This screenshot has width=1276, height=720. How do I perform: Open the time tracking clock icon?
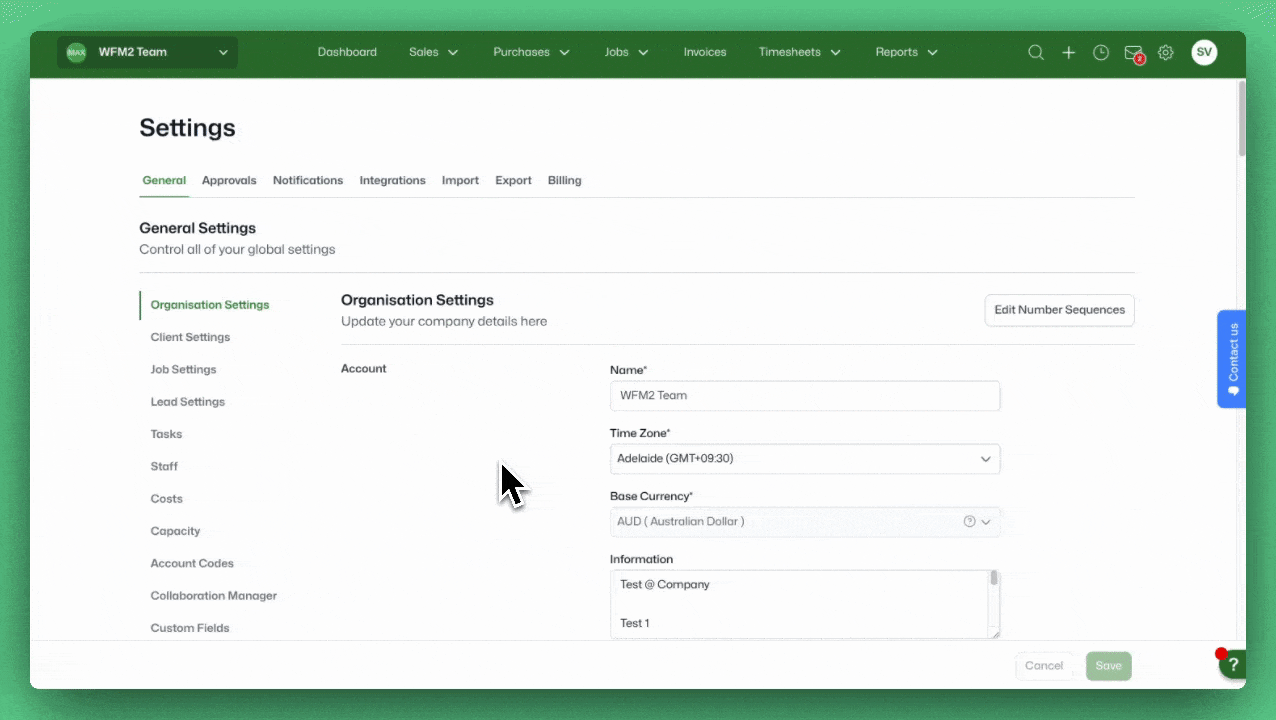(x=1100, y=52)
